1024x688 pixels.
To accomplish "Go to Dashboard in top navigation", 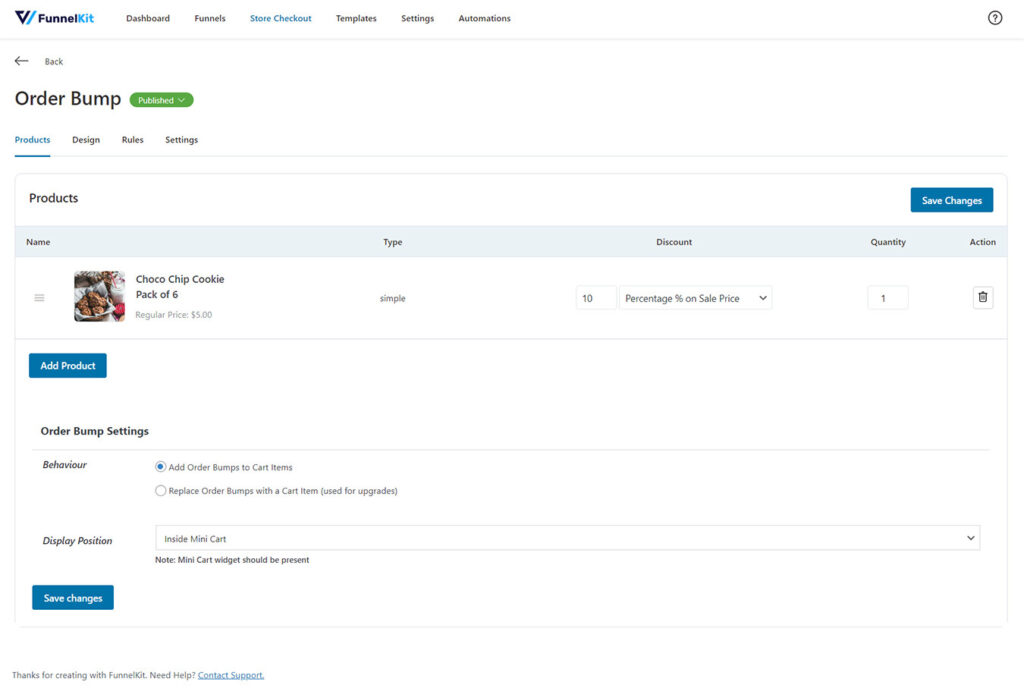I will (148, 18).
